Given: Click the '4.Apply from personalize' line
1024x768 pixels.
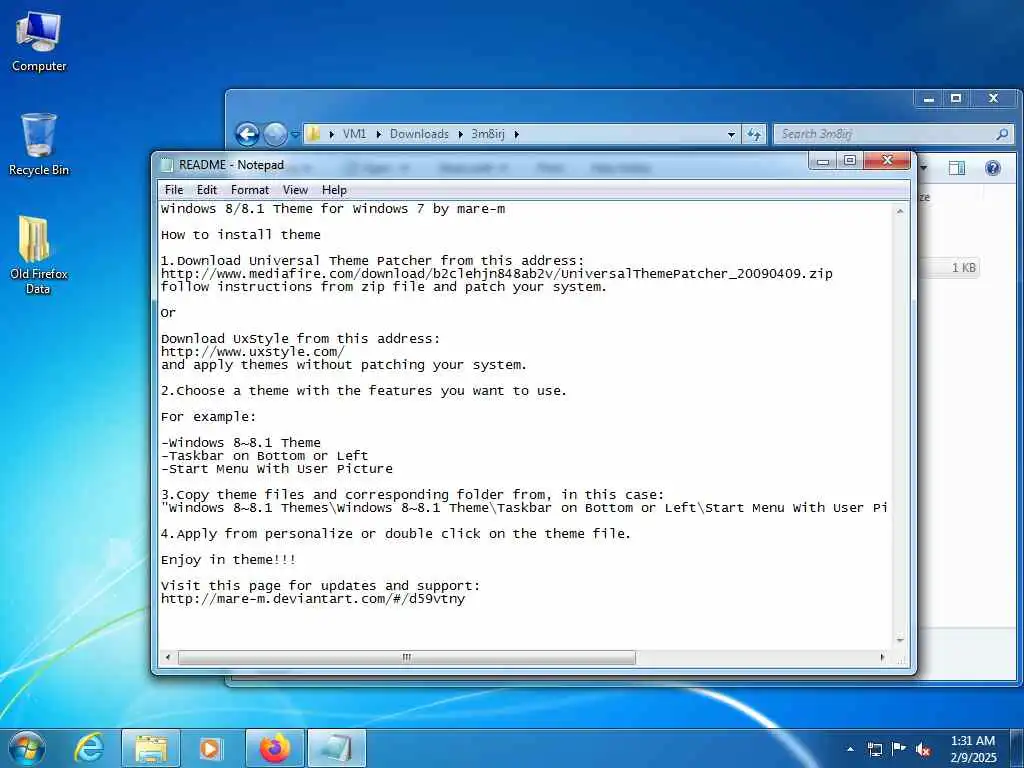Looking at the screenshot, I should pos(396,534).
